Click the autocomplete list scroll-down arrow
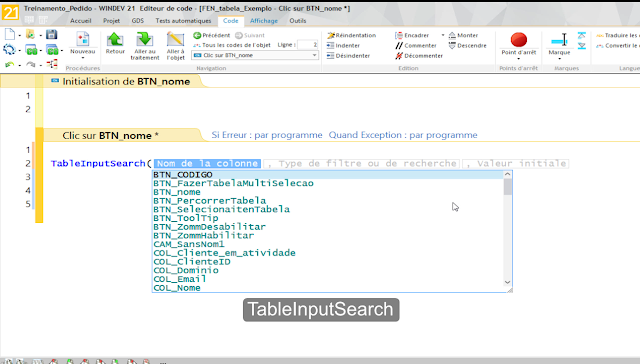This screenshot has height=364, width=640. point(507,282)
